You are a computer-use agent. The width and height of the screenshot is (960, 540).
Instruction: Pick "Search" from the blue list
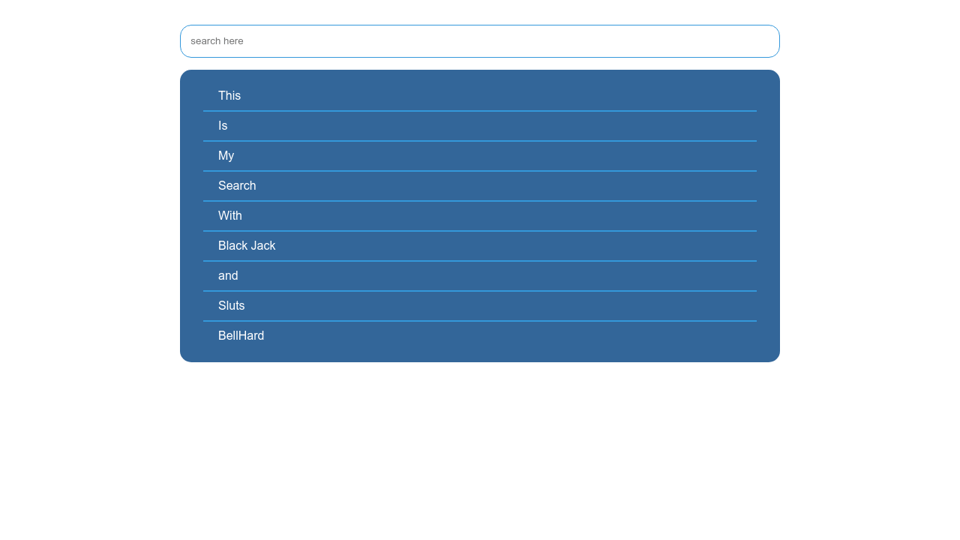(237, 186)
